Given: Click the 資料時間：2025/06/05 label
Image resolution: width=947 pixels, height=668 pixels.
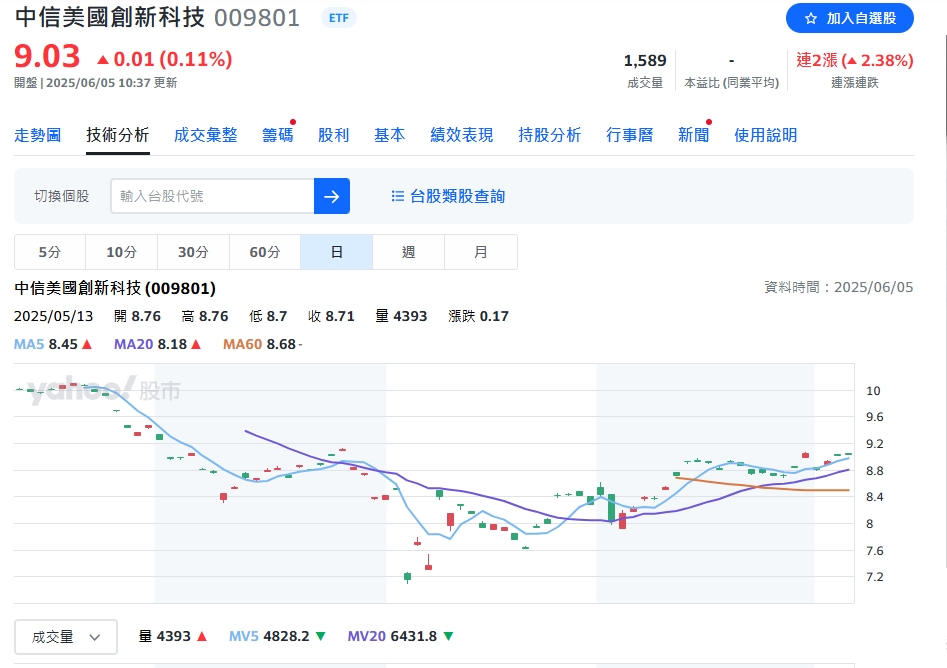Looking at the screenshot, I should point(839,287).
